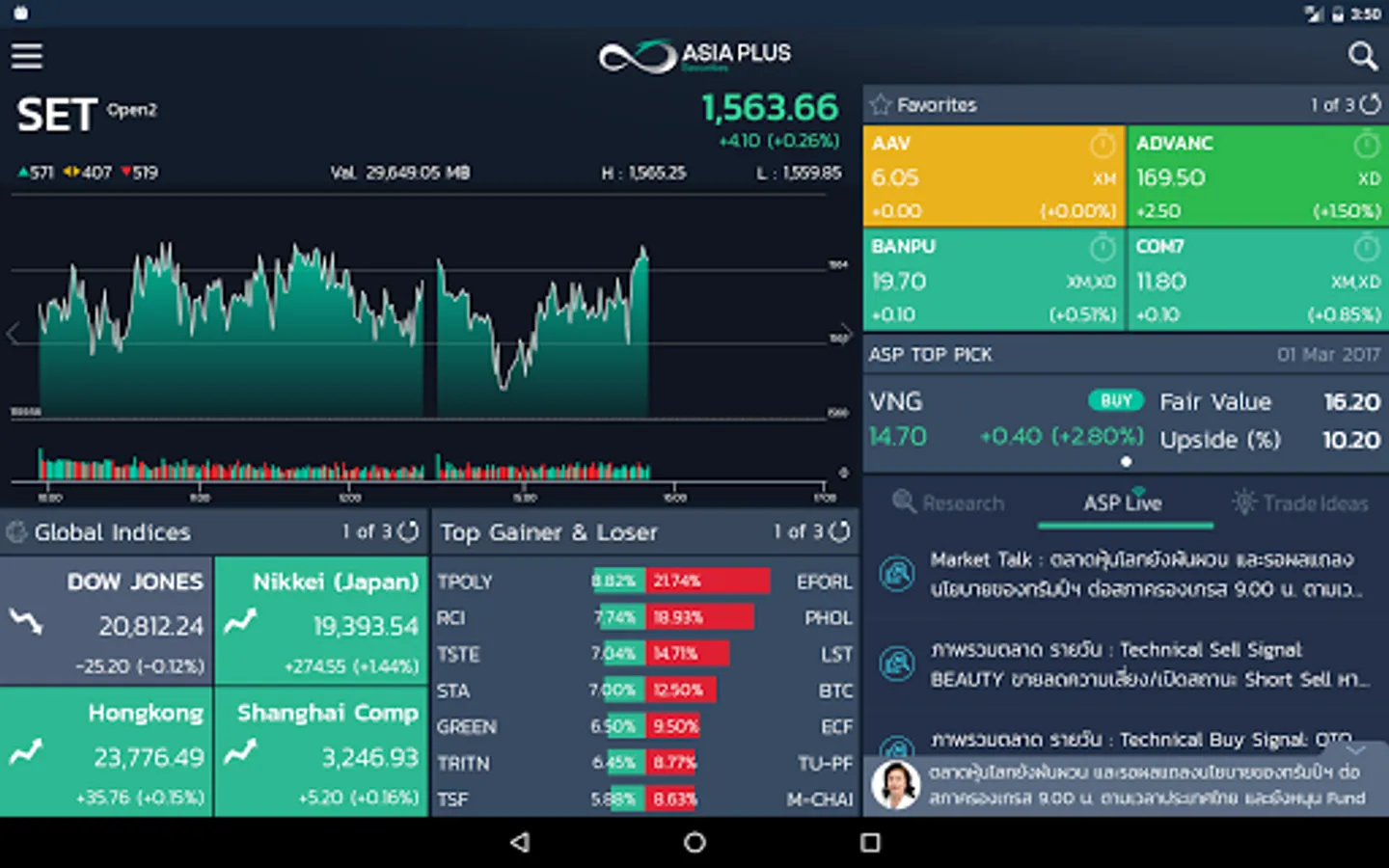The image size is (1389, 868).
Task: Open the BANPU favorite card
Action: (x=994, y=280)
